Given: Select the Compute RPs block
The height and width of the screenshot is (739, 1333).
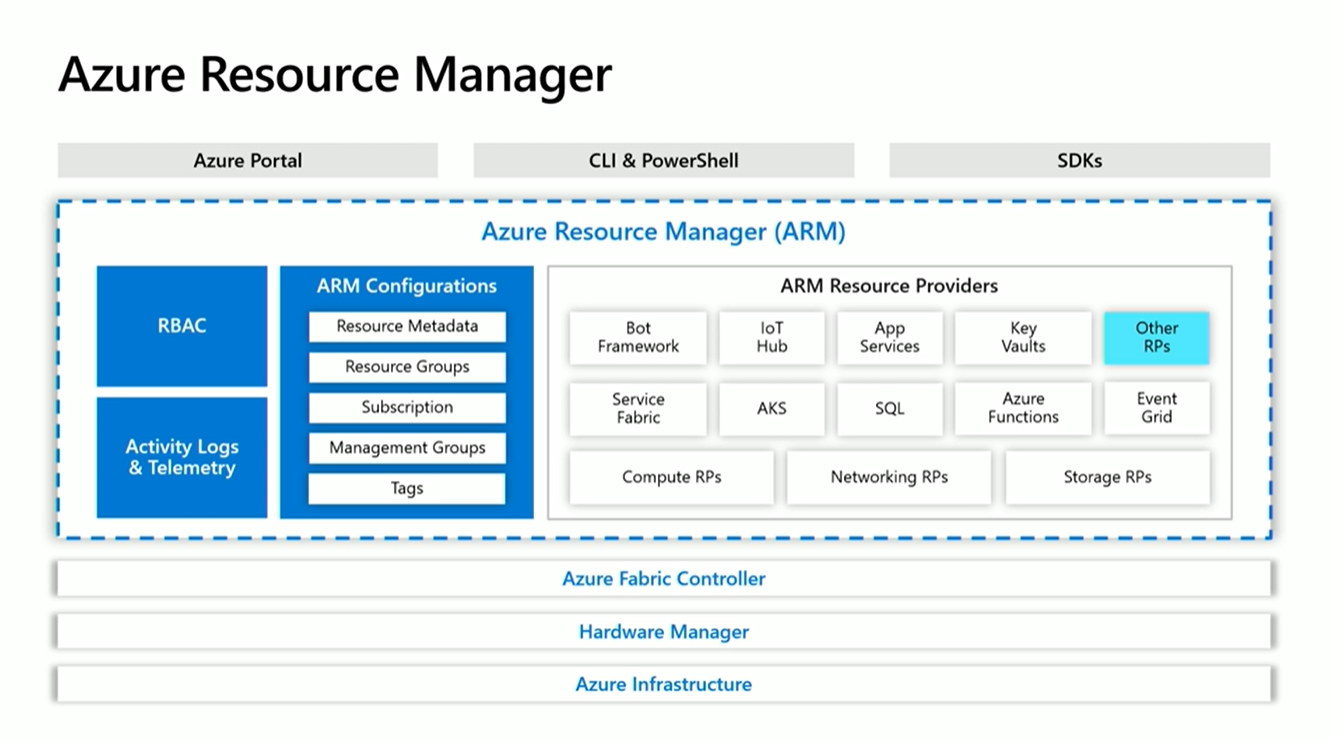Looking at the screenshot, I should (x=671, y=477).
